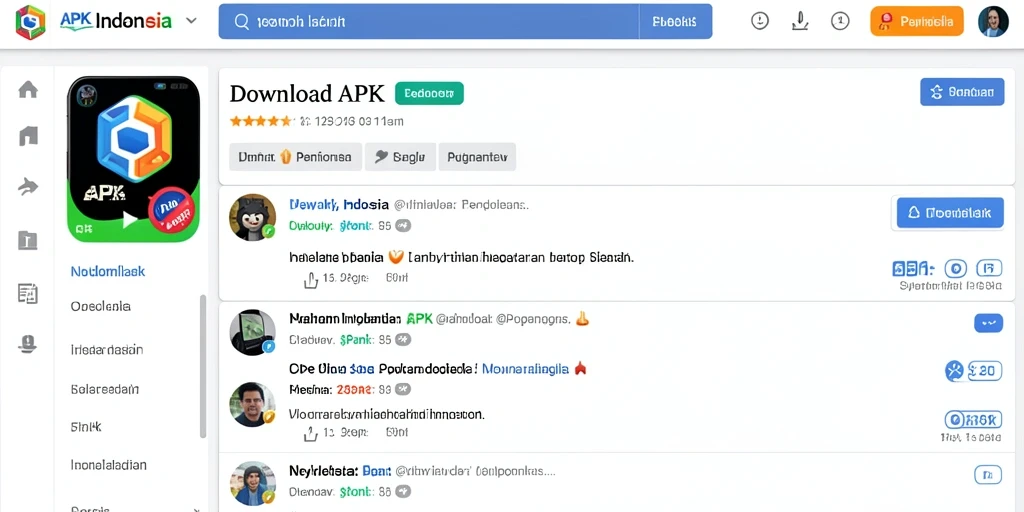This screenshot has height=512, width=1024.
Task: Open the news list icon in sidebar
Action: coord(27,294)
